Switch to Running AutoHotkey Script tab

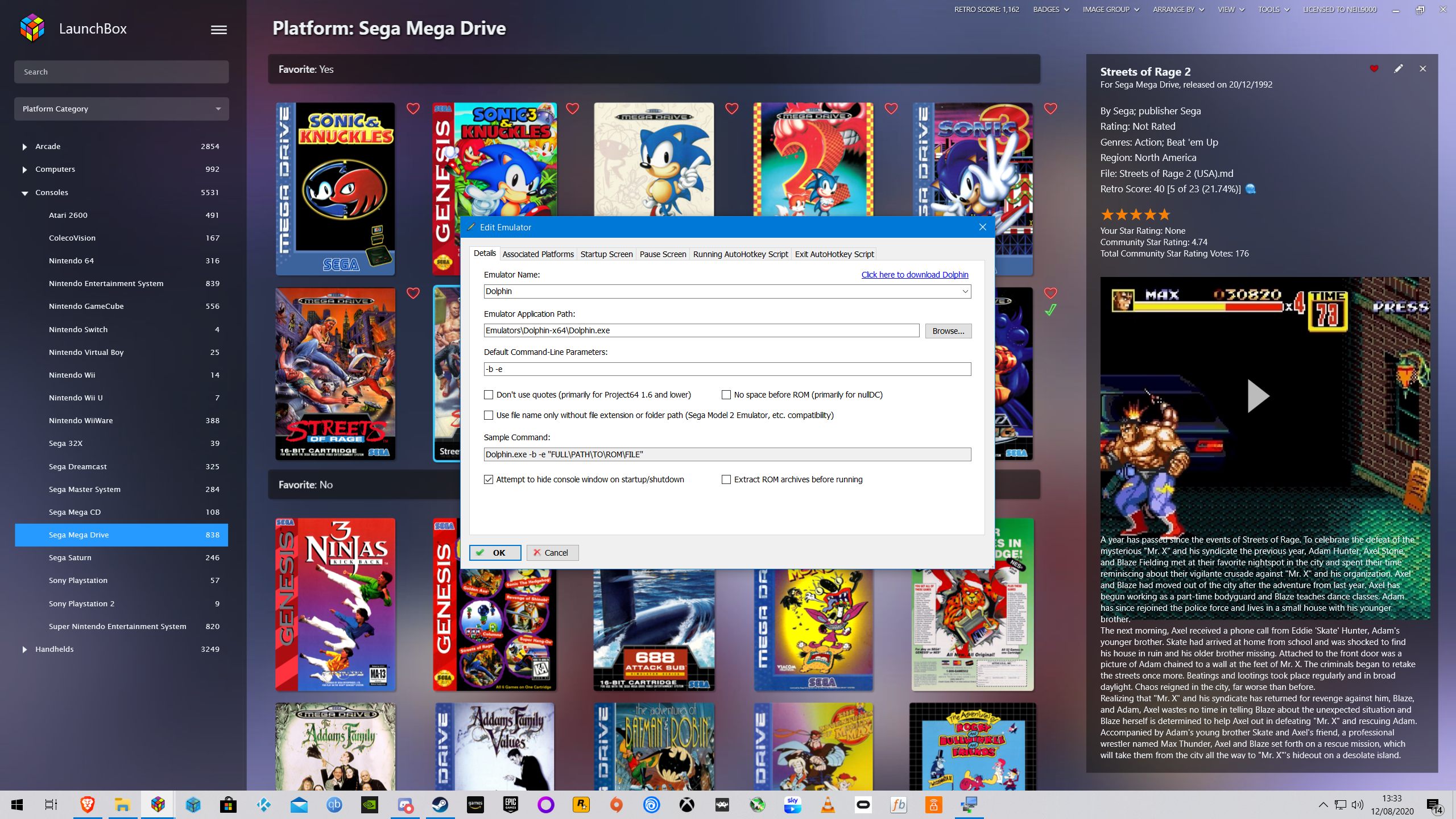[x=741, y=254]
